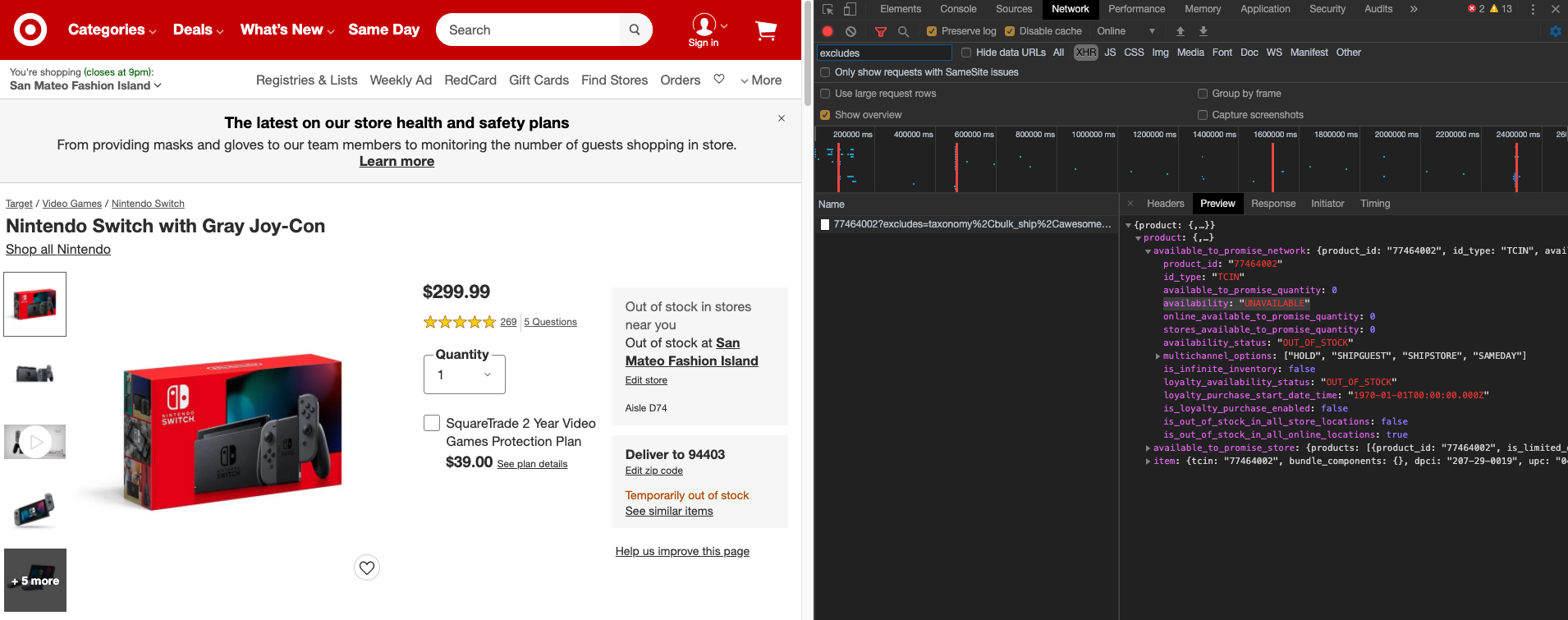The width and height of the screenshot is (1568, 620).
Task: Toggle DevTools device toolbar icon
Action: click(850, 9)
